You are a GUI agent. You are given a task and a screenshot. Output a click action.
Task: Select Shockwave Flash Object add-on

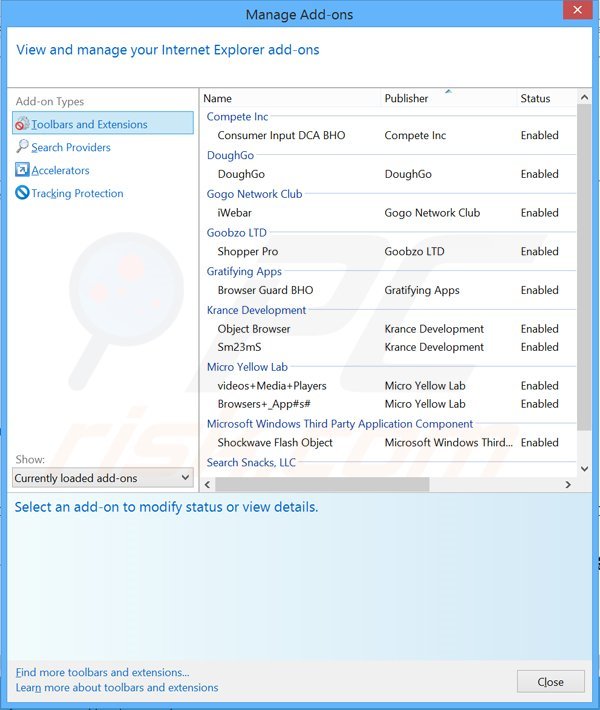(x=275, y=442)
